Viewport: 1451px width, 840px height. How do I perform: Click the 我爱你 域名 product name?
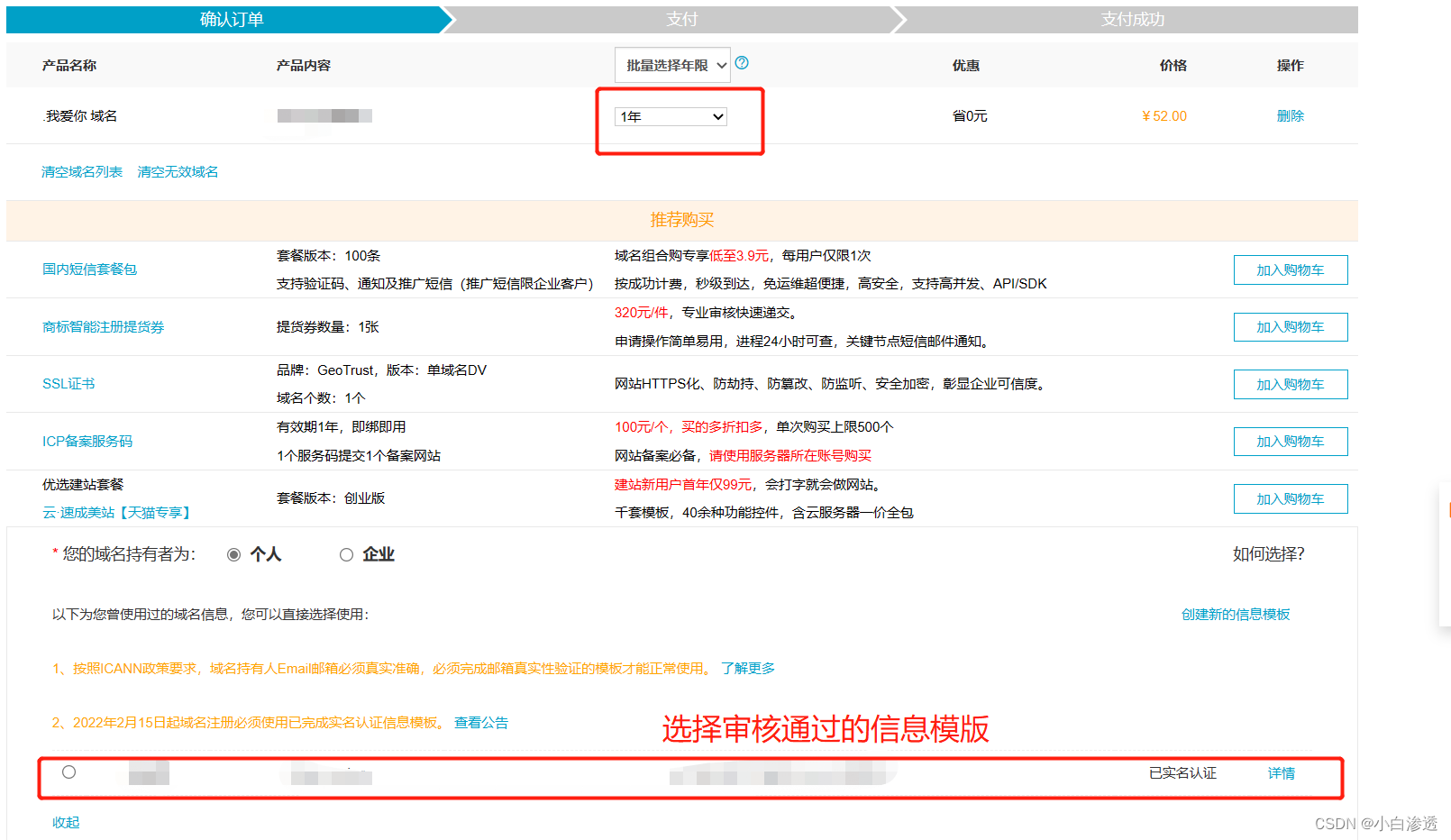[x=80, y=115]
